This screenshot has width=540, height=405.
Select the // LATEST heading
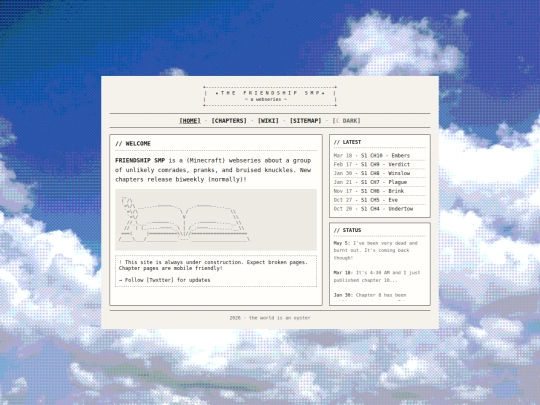(347, 142)
